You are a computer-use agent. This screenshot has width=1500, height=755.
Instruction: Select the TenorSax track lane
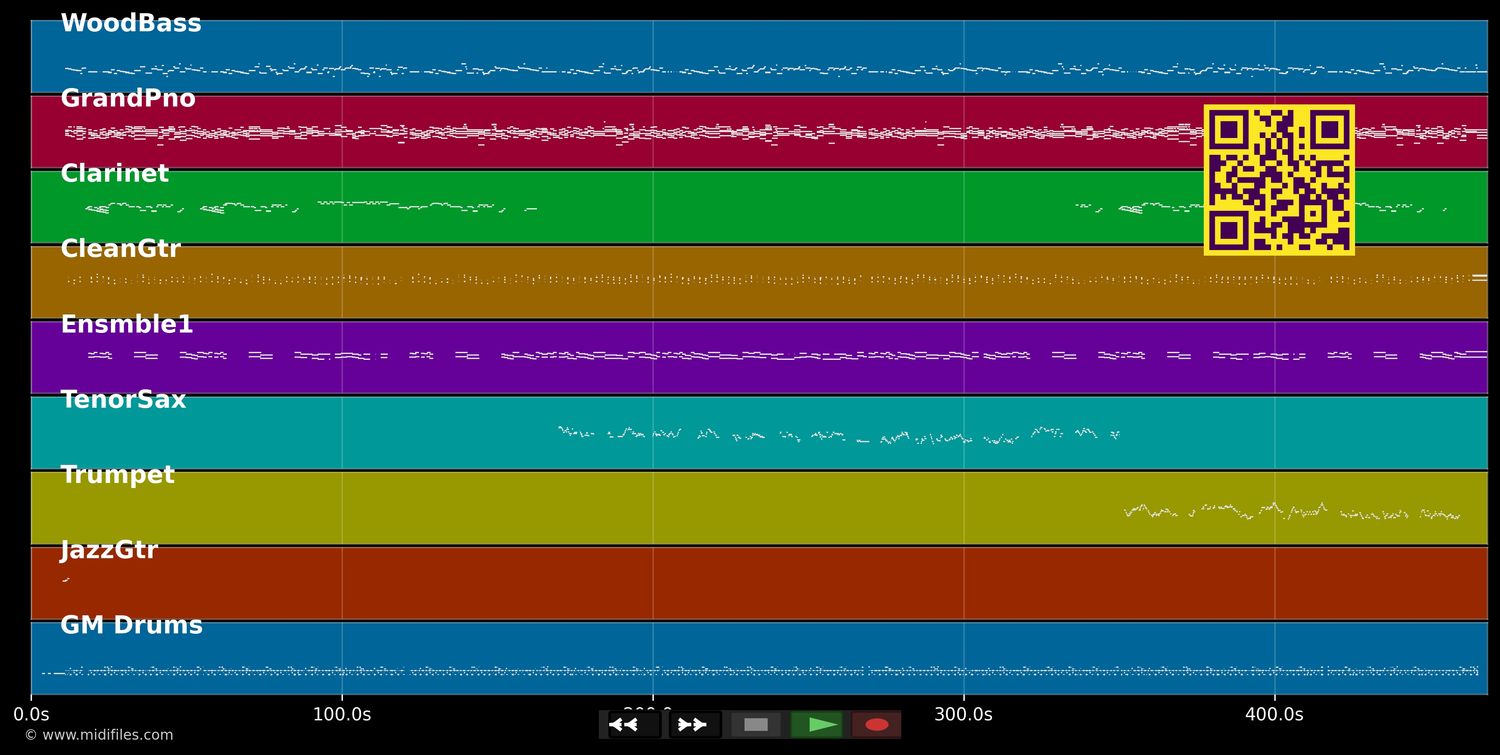123,399
